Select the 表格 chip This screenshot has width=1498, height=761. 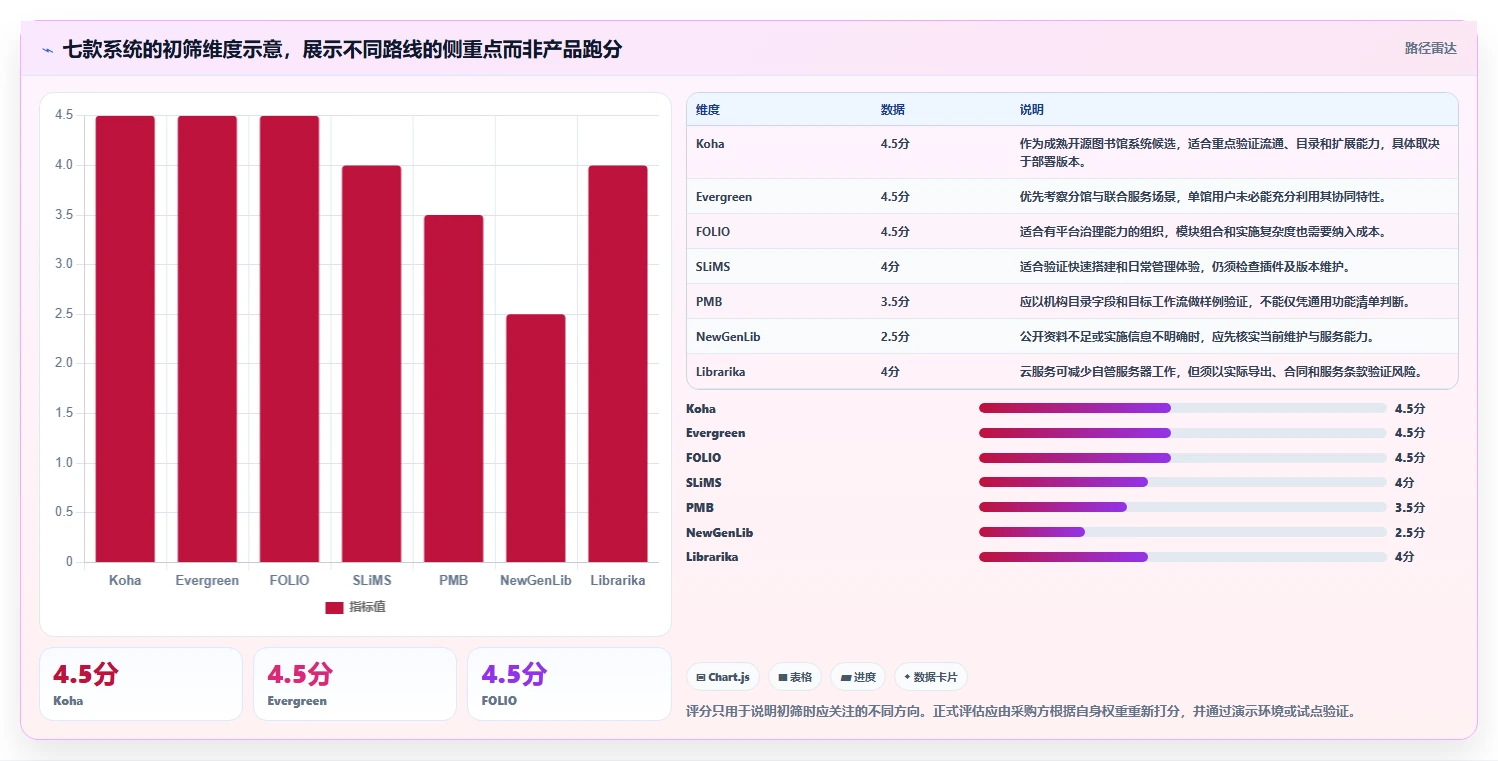(795, 677)
